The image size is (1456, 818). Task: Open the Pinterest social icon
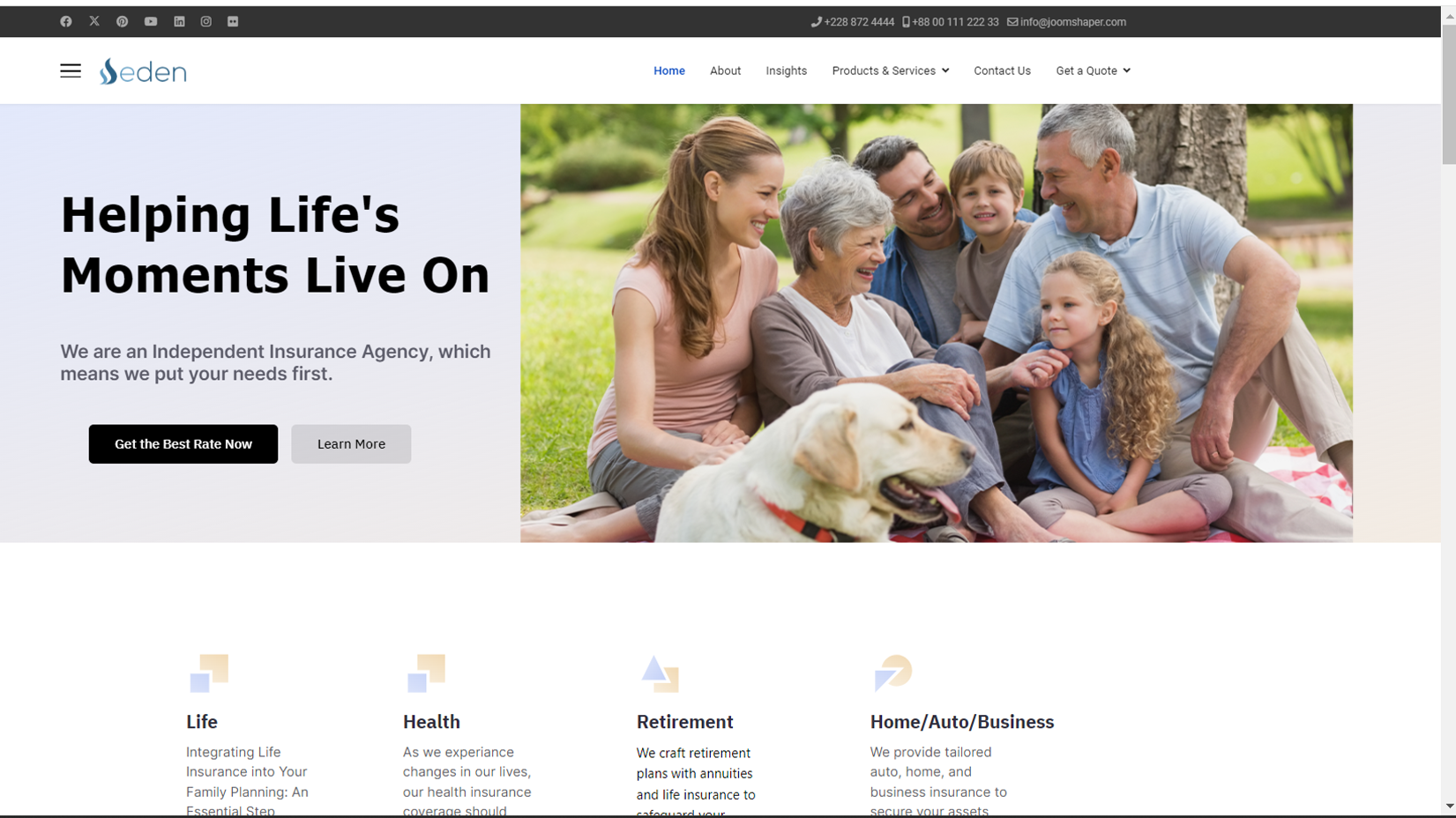123,21
